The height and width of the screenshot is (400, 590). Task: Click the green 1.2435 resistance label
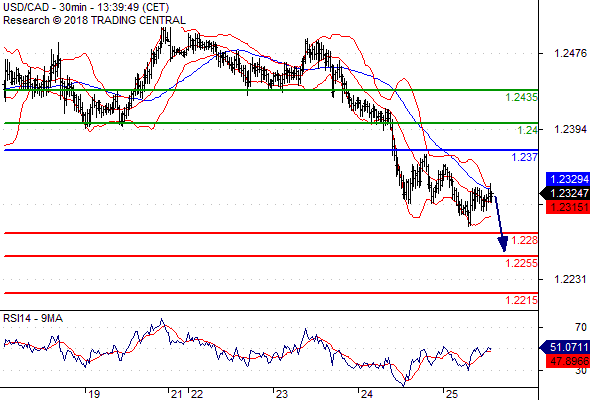(521, 97)
